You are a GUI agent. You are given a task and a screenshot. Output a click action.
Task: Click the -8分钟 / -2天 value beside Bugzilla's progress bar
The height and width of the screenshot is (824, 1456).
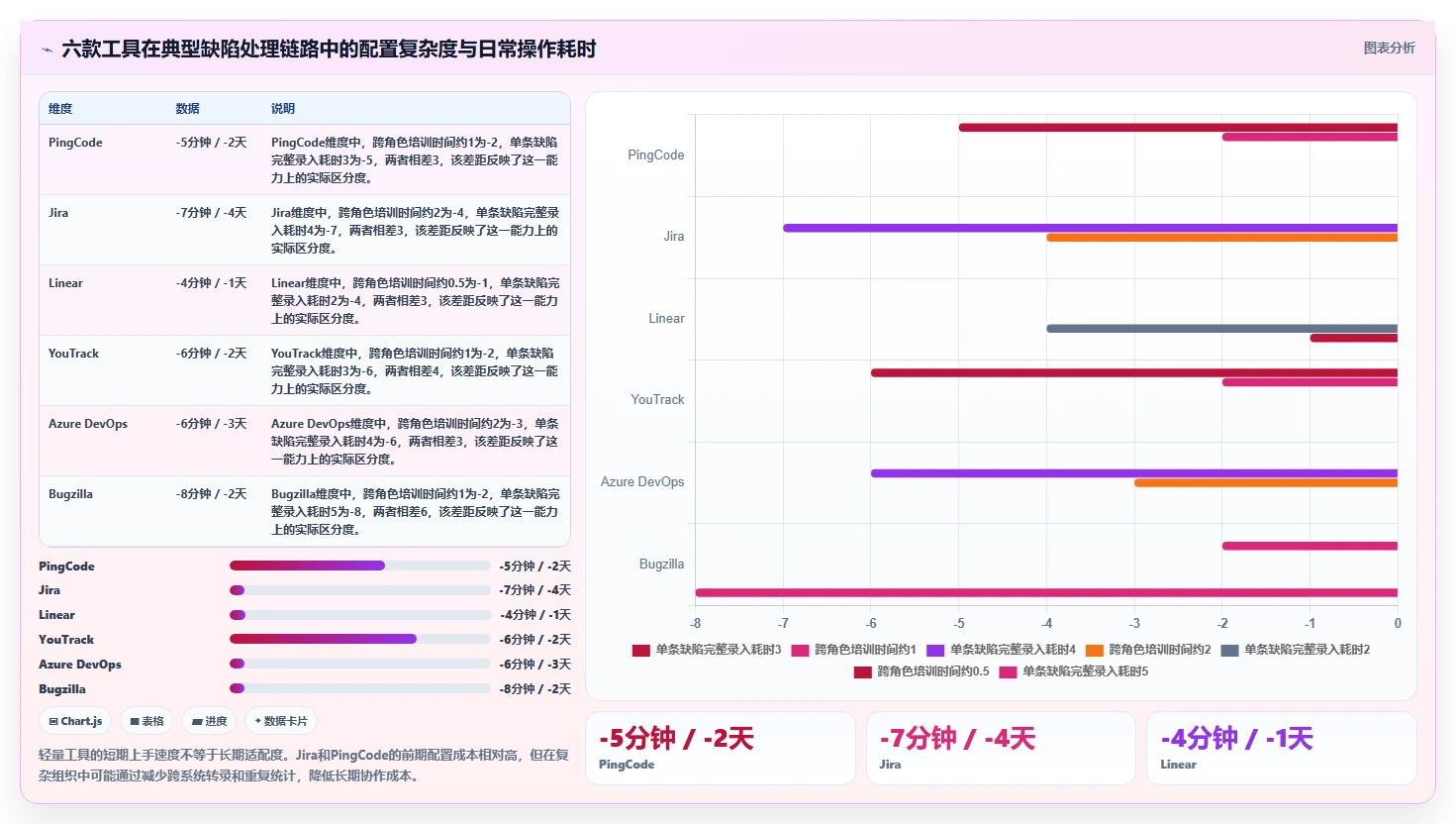pyautogui.click(x=534, y=689)
